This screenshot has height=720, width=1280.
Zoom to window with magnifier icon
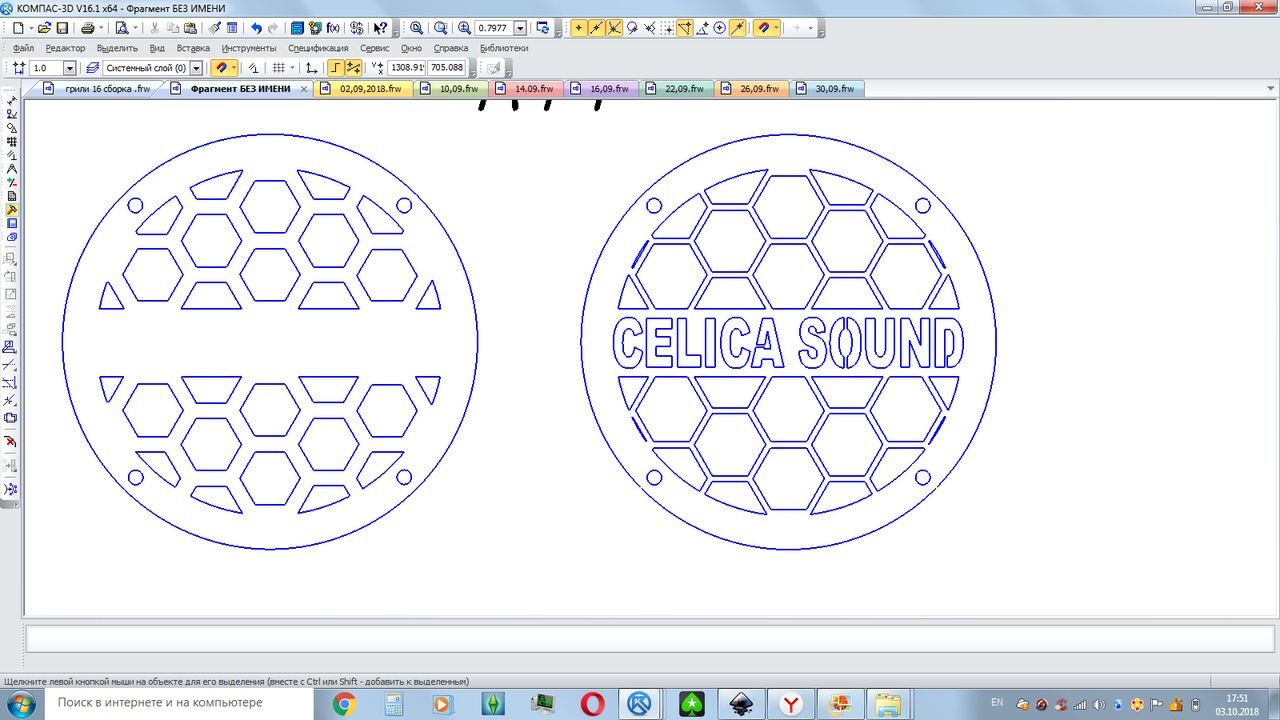pyautogui.click(x=441, y=28)
